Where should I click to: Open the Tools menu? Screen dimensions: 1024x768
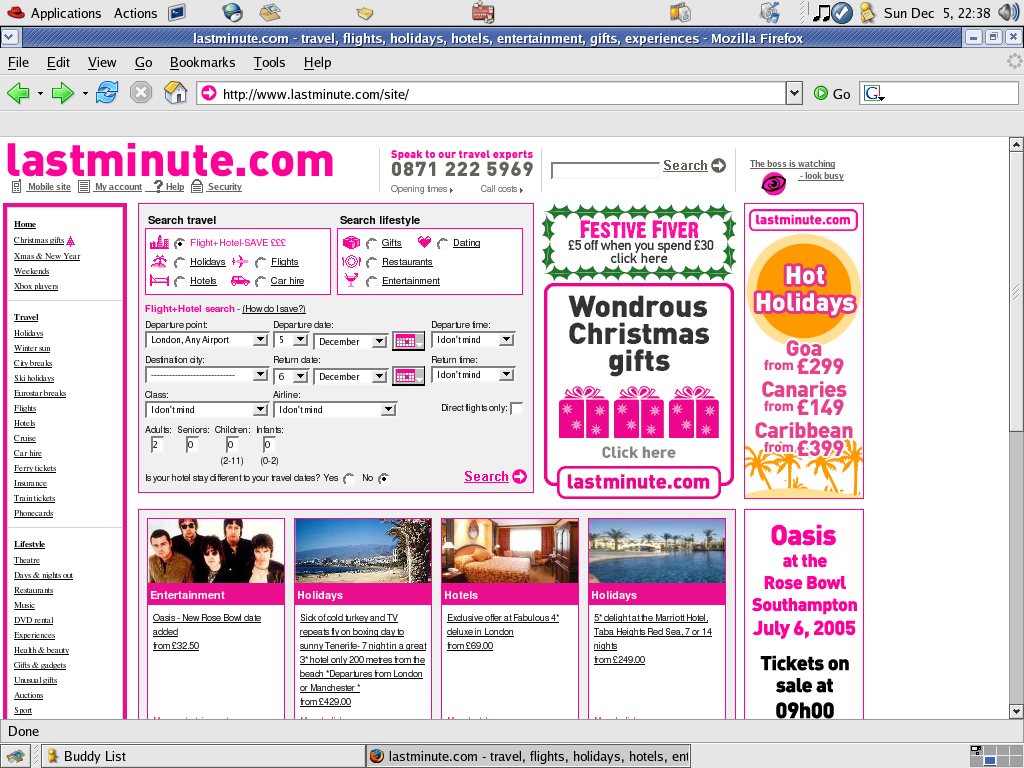[x=269, y=62]
